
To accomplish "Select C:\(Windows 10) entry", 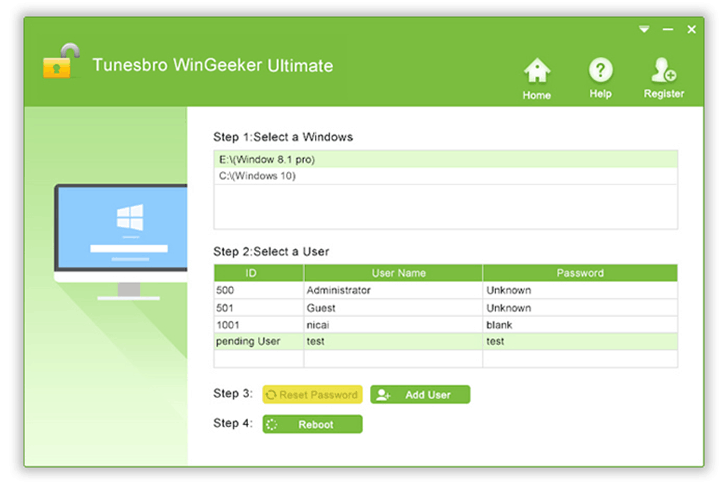I will tap(445, 176).
